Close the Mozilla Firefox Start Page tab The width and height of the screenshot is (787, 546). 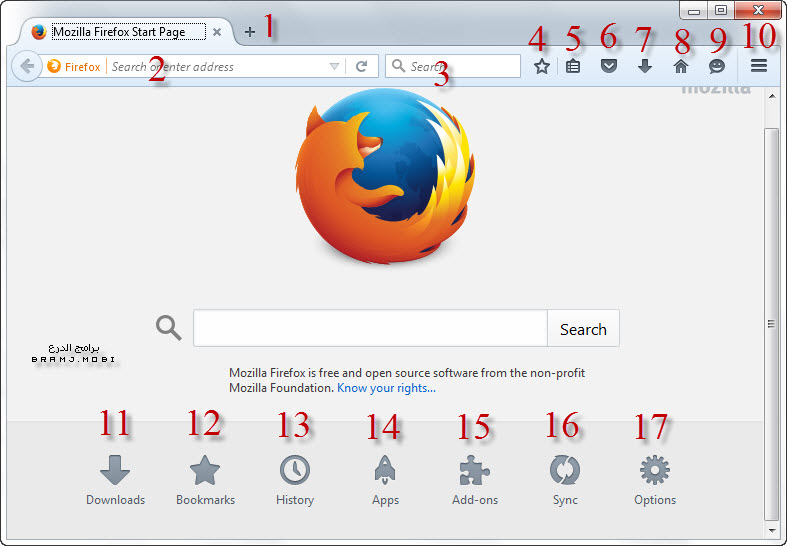pyautogui.click(x=217, y=32)
